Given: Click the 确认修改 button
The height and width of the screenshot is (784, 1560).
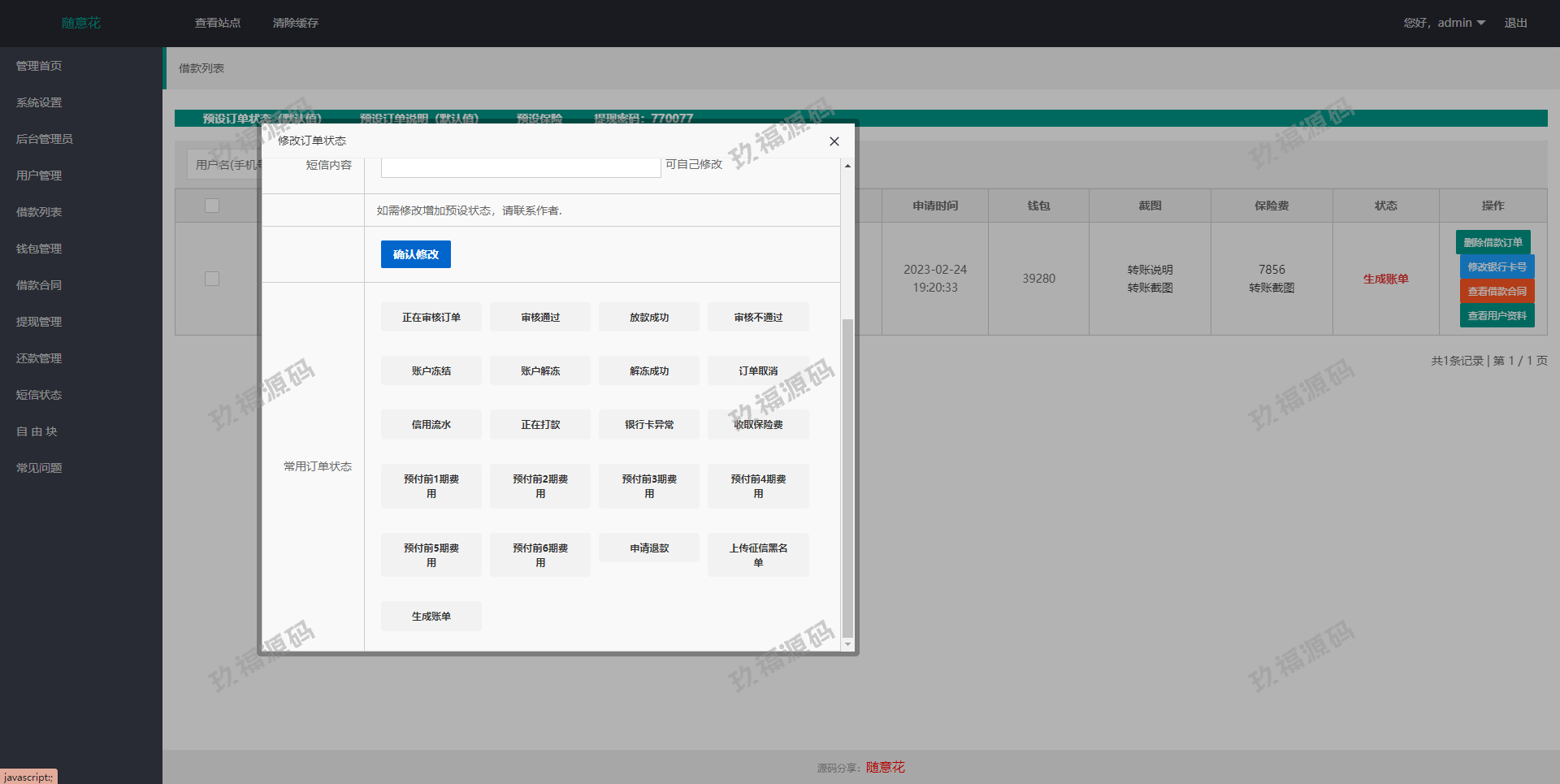Looking at the screenshot, I should [415, 254].
